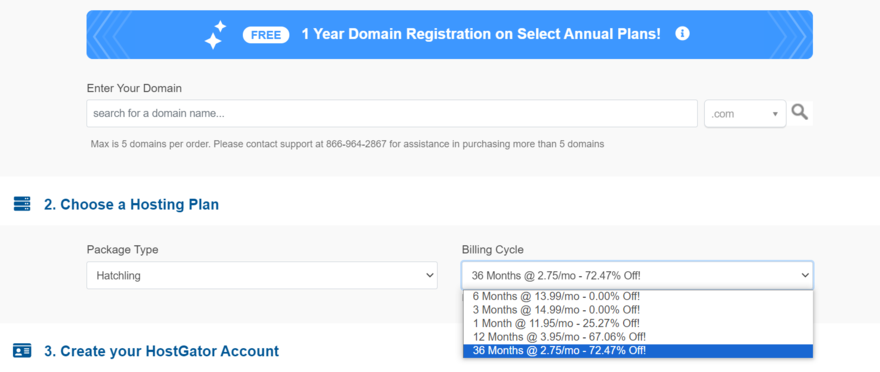The width and height of the screenshot is (880, 372).
Task: Open the Package Type Hatchling dropdown
Action: click(x=262, y=275)
